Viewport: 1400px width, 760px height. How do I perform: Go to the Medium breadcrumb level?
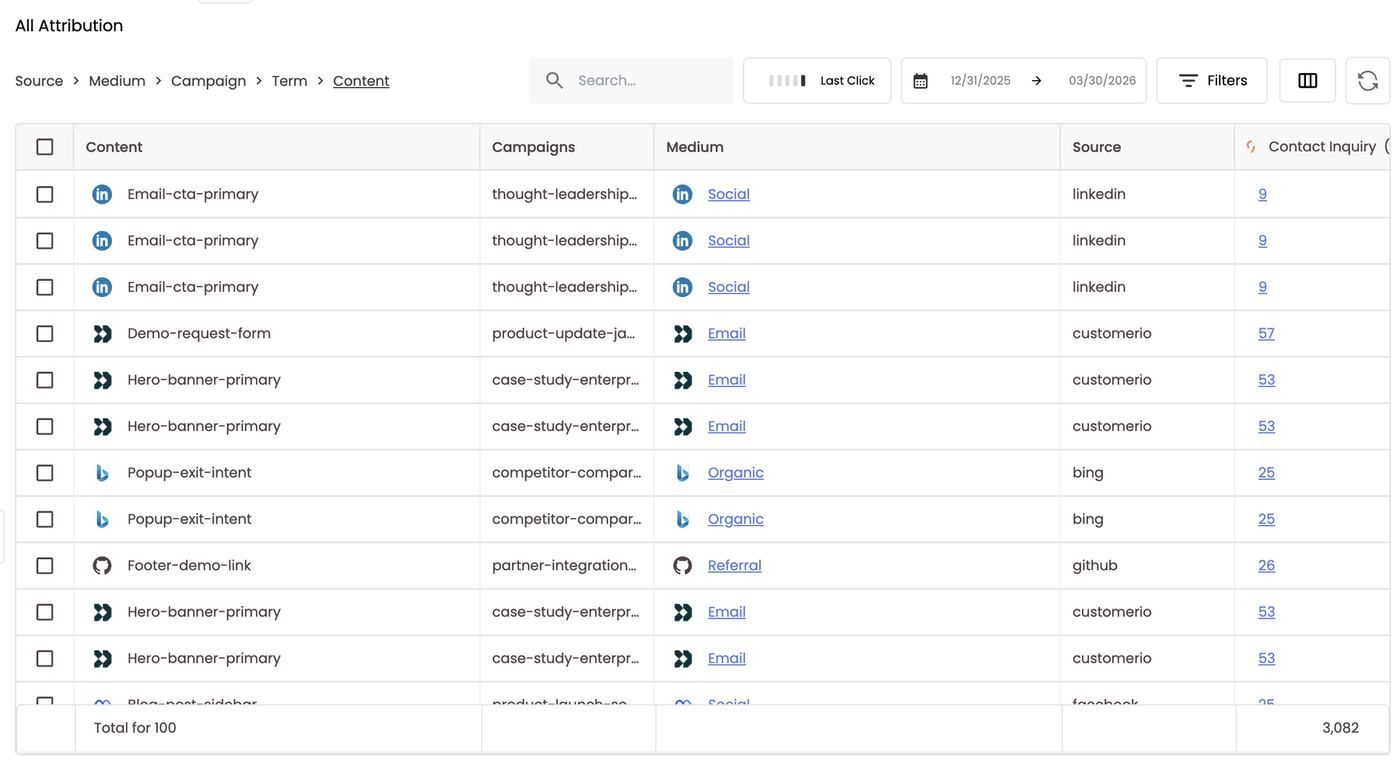coord(117,81)
